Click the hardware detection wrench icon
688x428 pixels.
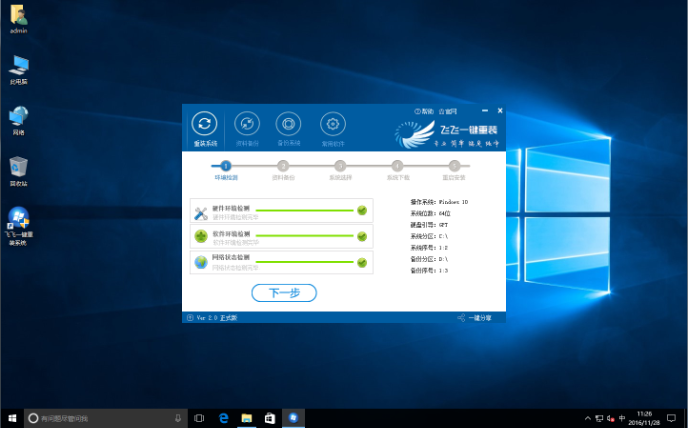pos(200,211)
